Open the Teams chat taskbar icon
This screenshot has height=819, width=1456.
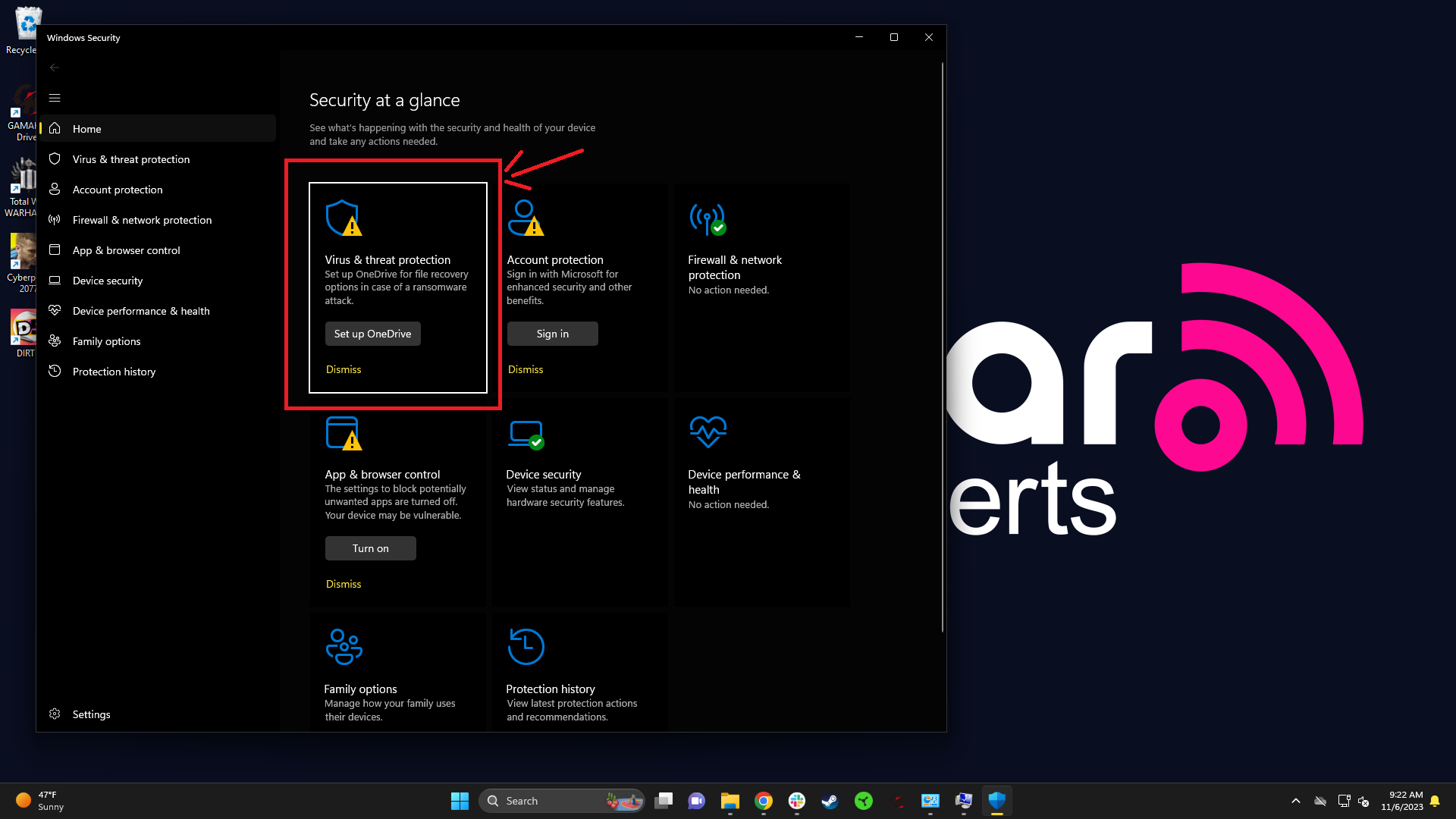697,801
